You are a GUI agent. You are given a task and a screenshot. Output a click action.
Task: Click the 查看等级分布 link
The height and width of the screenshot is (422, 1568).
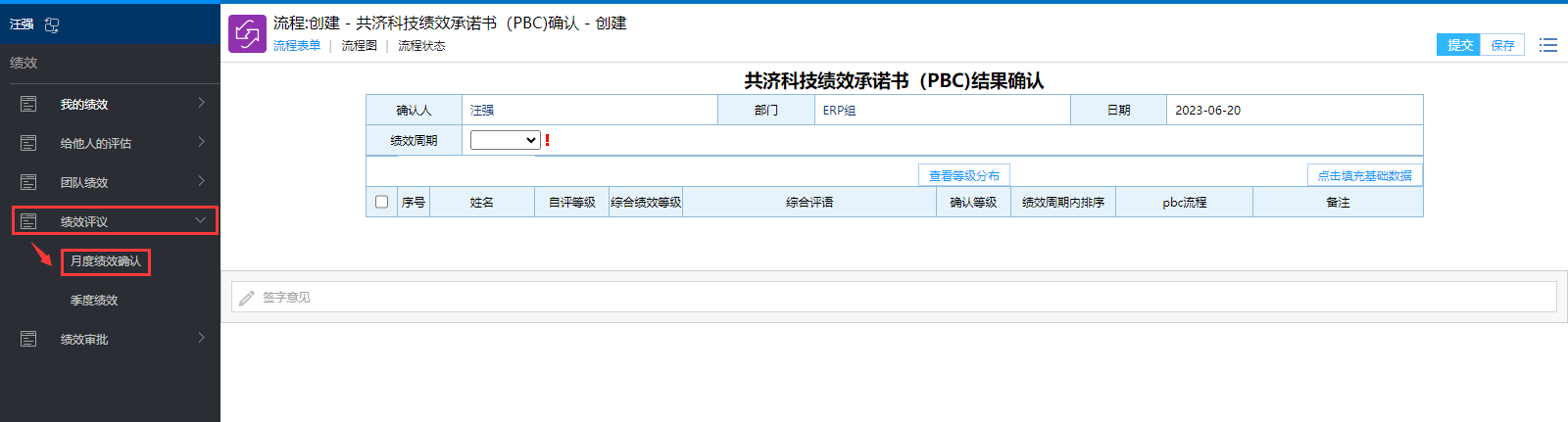click(x=963, y=176)
